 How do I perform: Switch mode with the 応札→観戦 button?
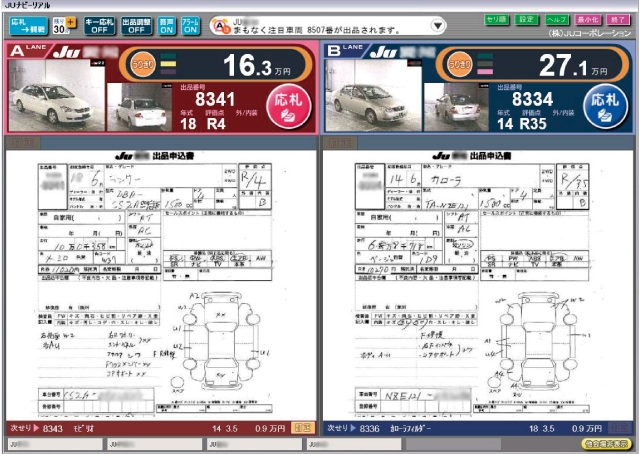click(29, 26)
